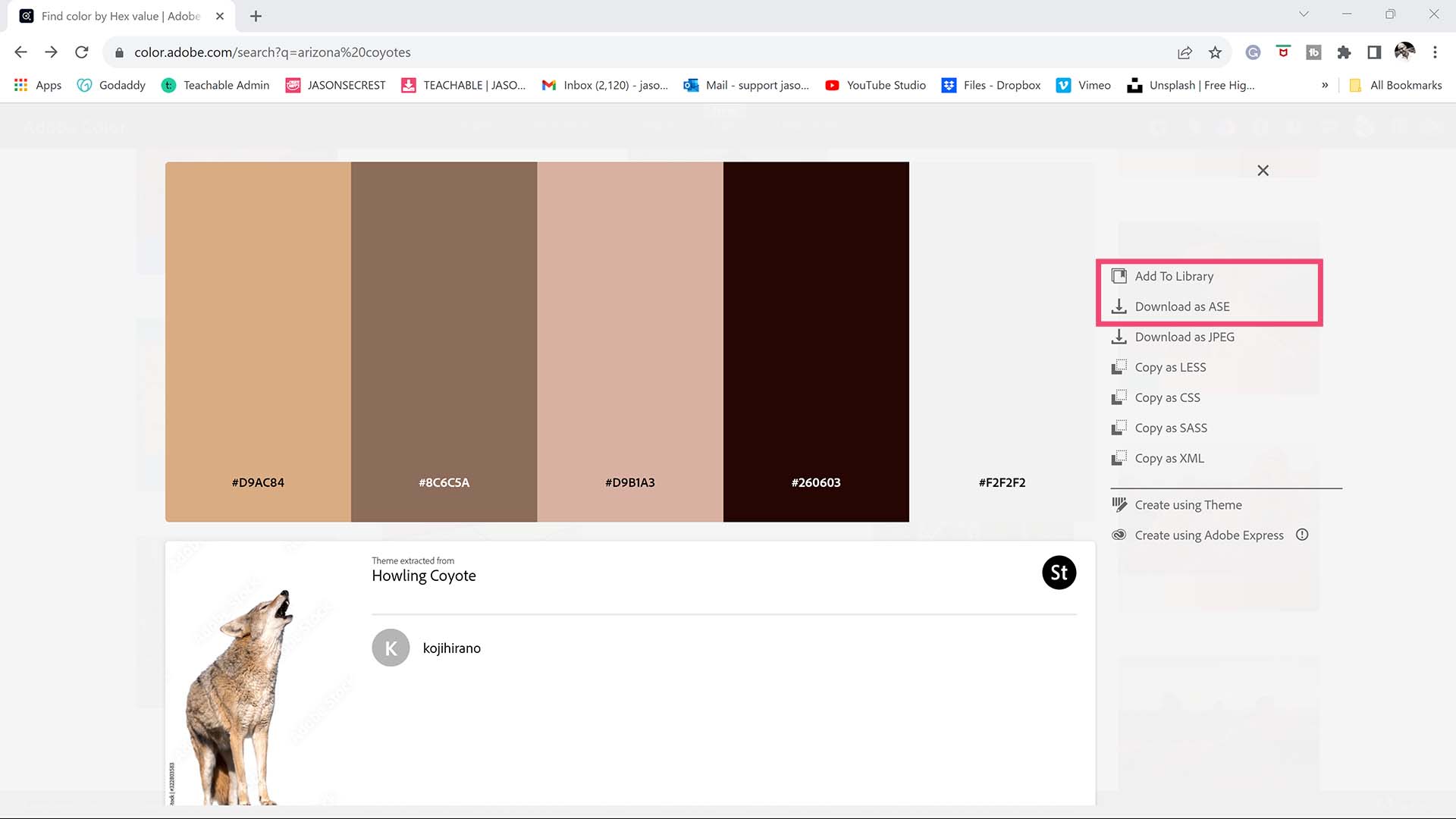Pick the #D9B1A3 pink swatch

click(630, 341)
